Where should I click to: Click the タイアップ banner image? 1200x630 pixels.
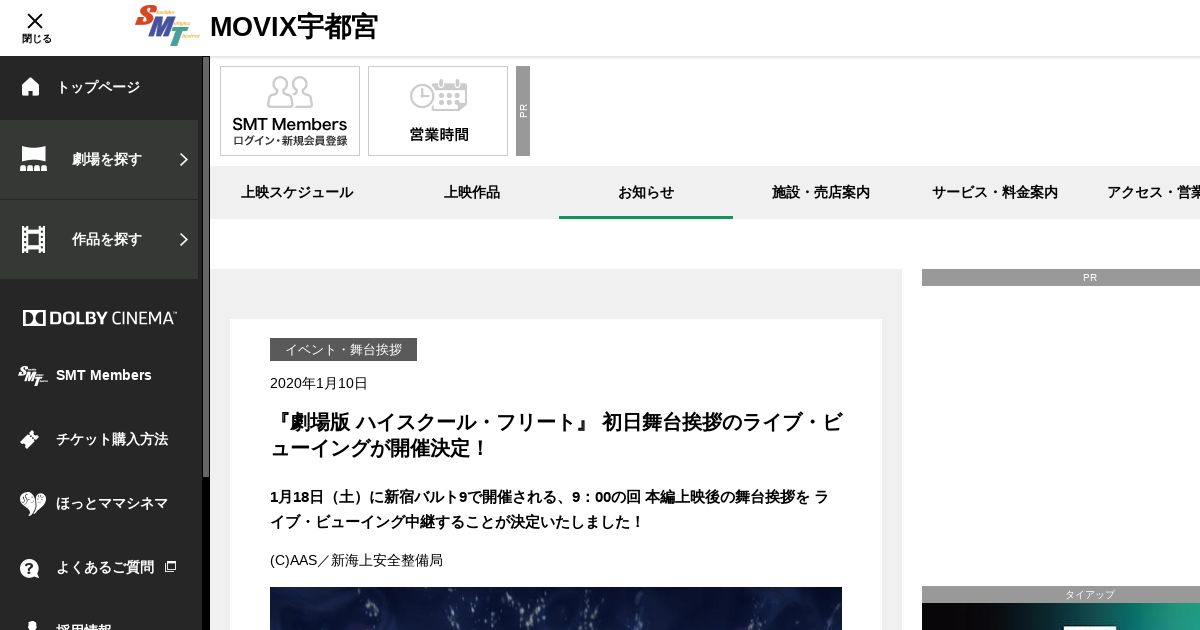tap(1061, 616)
